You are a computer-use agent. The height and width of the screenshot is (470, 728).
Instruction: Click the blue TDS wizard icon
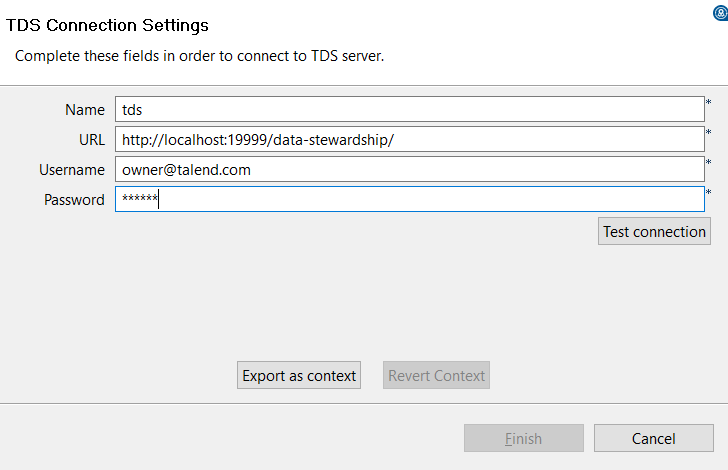(x=719, y=13)
